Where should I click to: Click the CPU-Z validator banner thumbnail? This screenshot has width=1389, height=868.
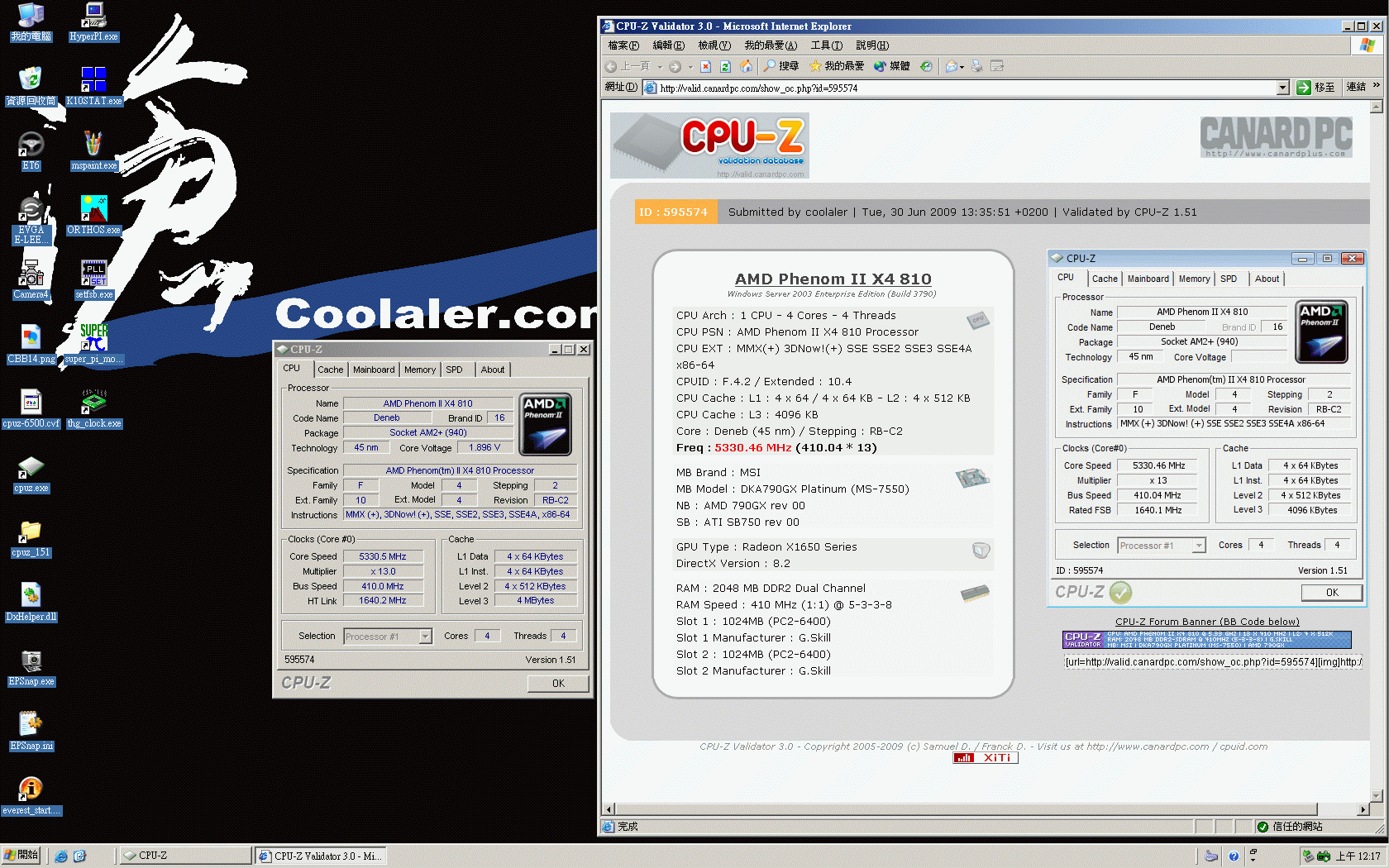1206,640
